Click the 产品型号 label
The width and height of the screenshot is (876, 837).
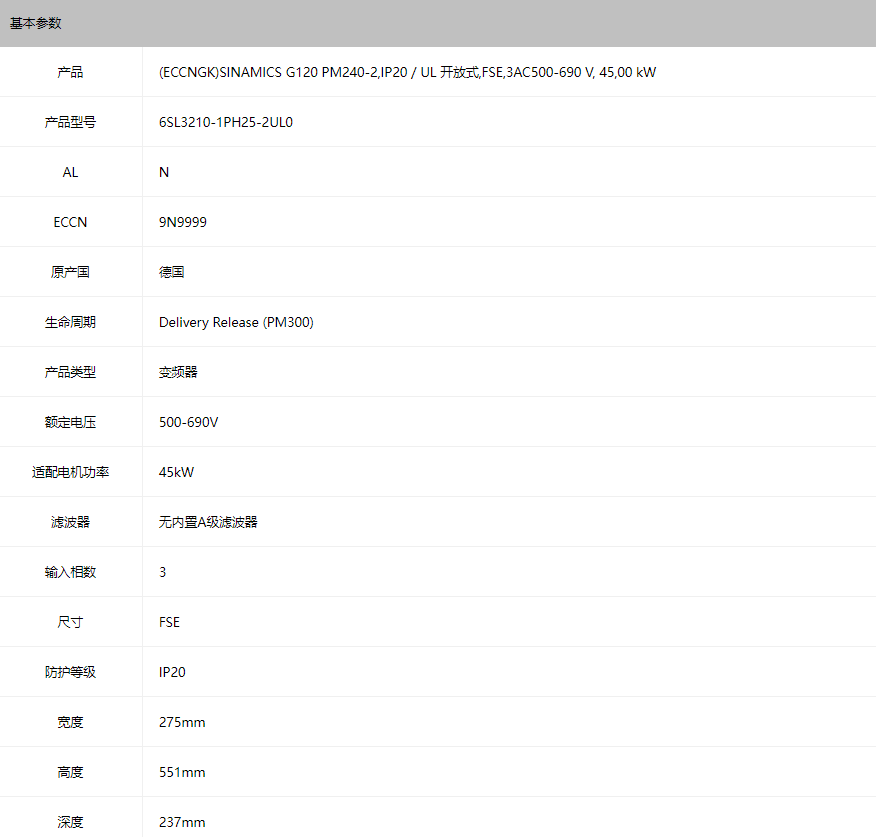pyautogui.click(x=70, y=122)
